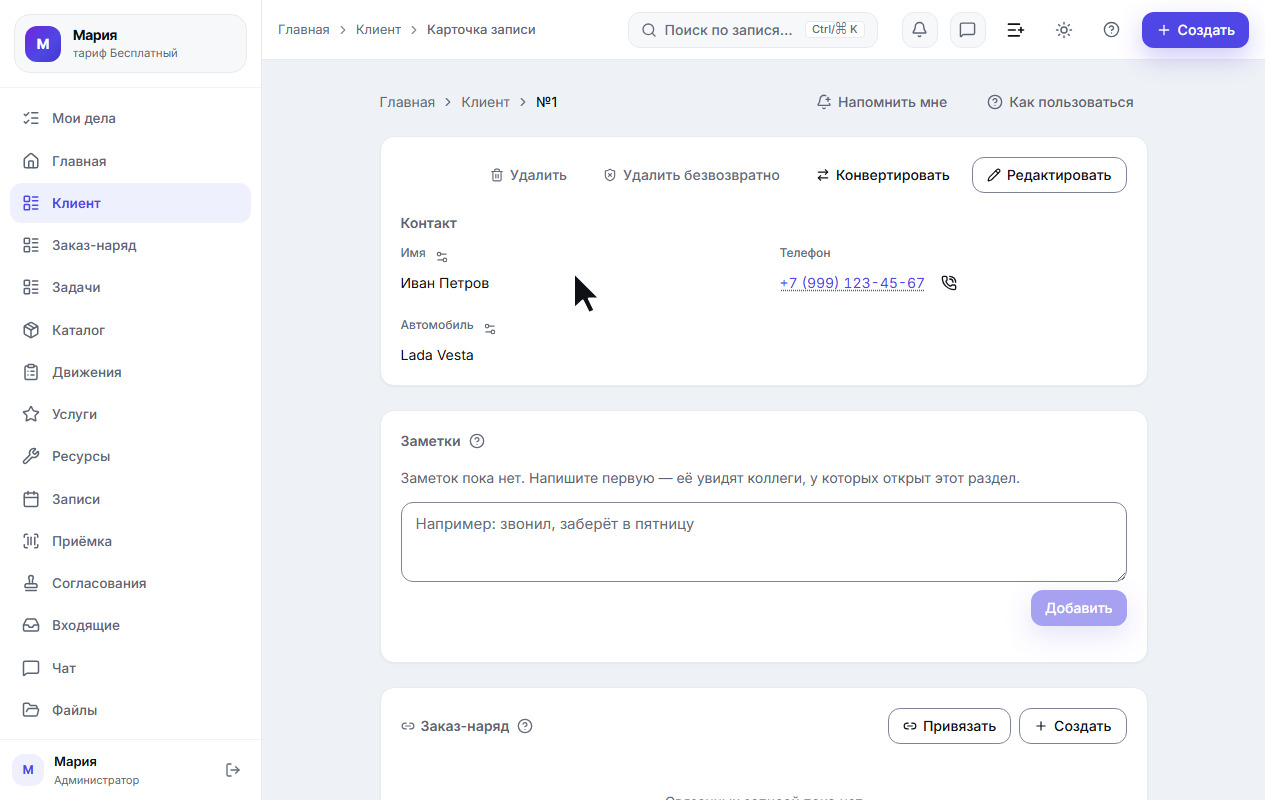The image size is (1280, 800).
Task: Toggle light theme sun icon
Action: click(1064, 30)
